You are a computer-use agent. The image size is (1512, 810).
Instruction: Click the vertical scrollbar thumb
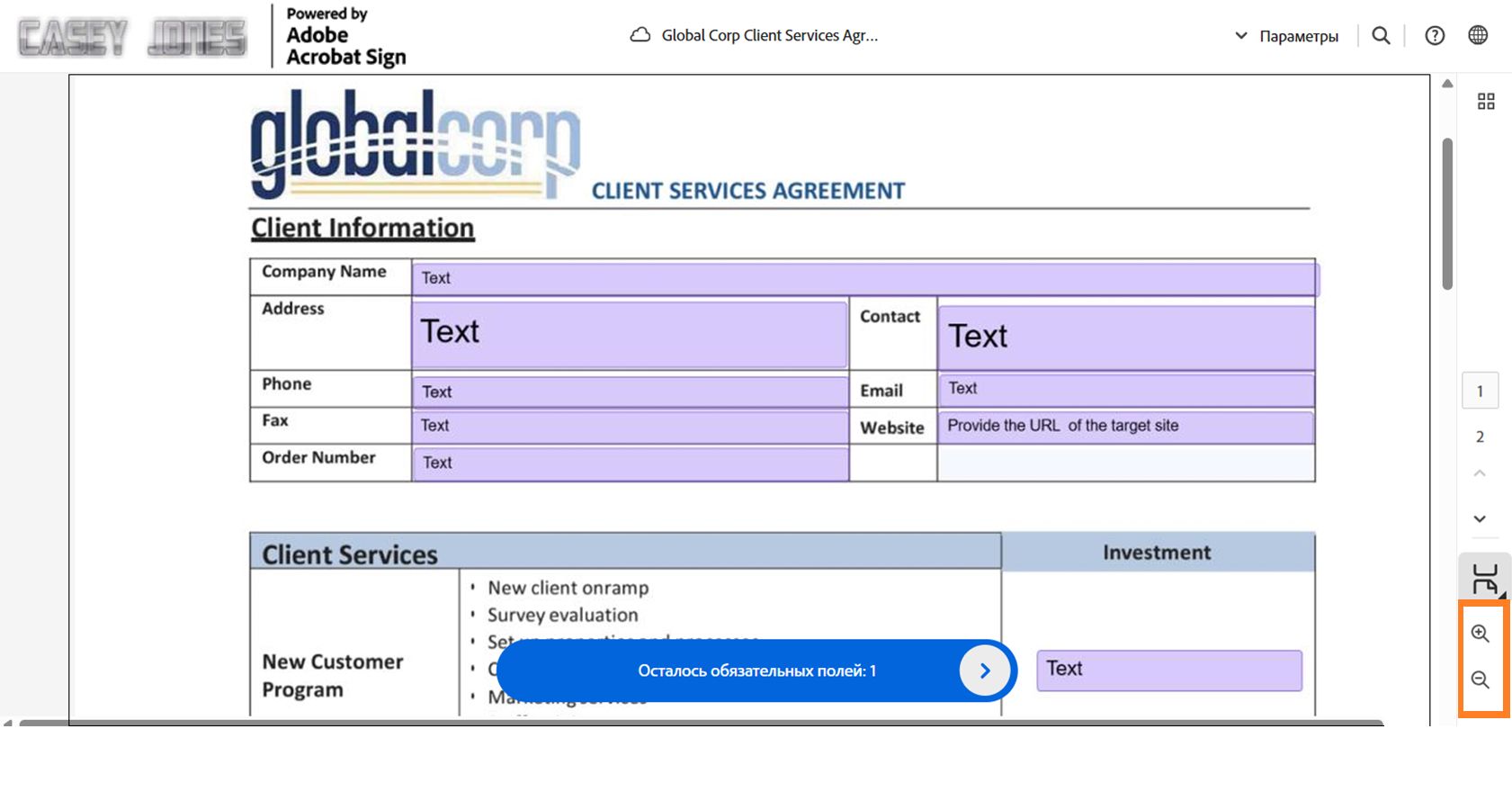tap(1447, 213)
